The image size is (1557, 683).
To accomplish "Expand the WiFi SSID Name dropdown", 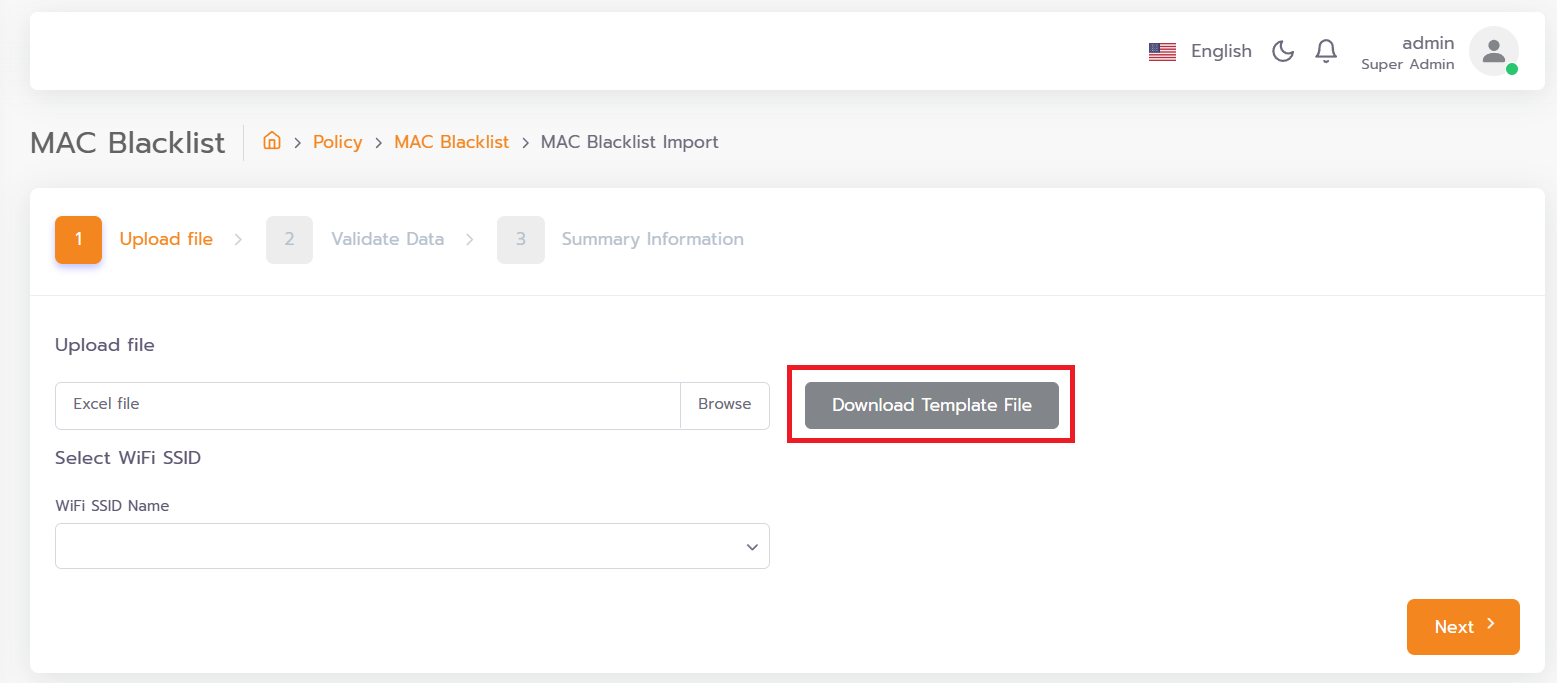I will click(412, 546).
